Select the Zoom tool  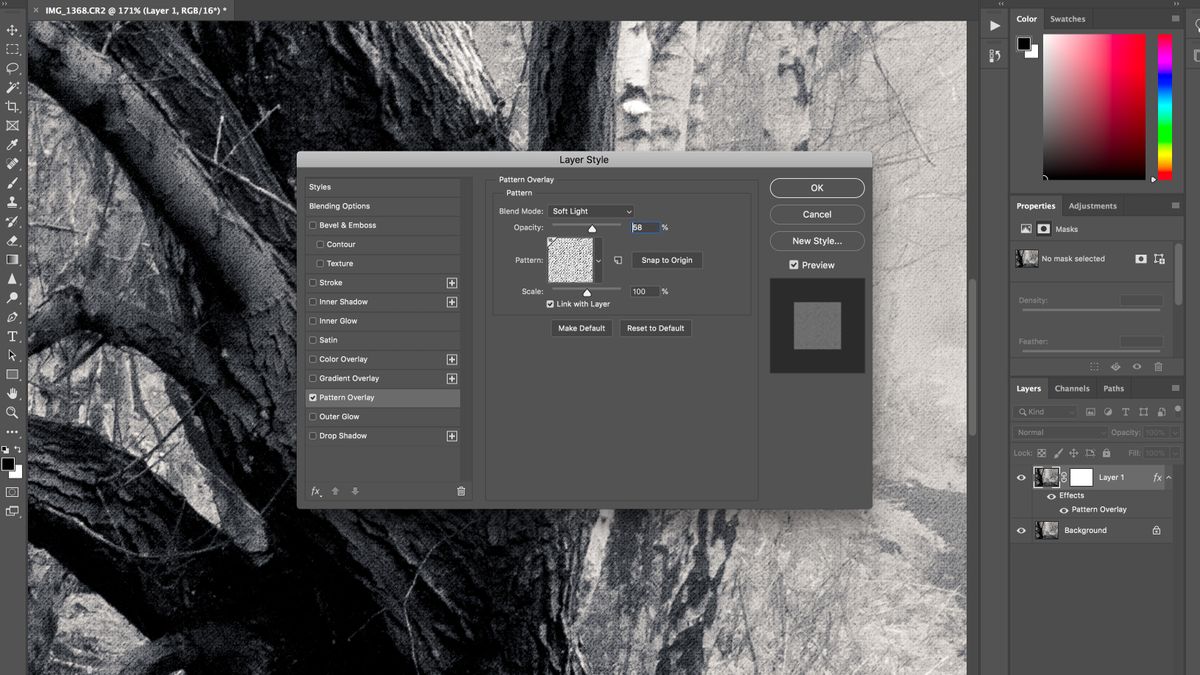tap(12, 413)
